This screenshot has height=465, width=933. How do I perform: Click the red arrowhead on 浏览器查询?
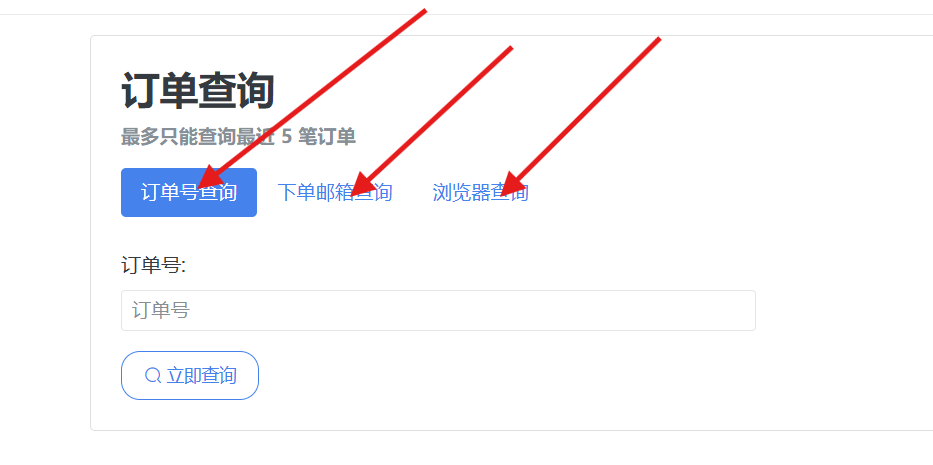tap(512, 184)
